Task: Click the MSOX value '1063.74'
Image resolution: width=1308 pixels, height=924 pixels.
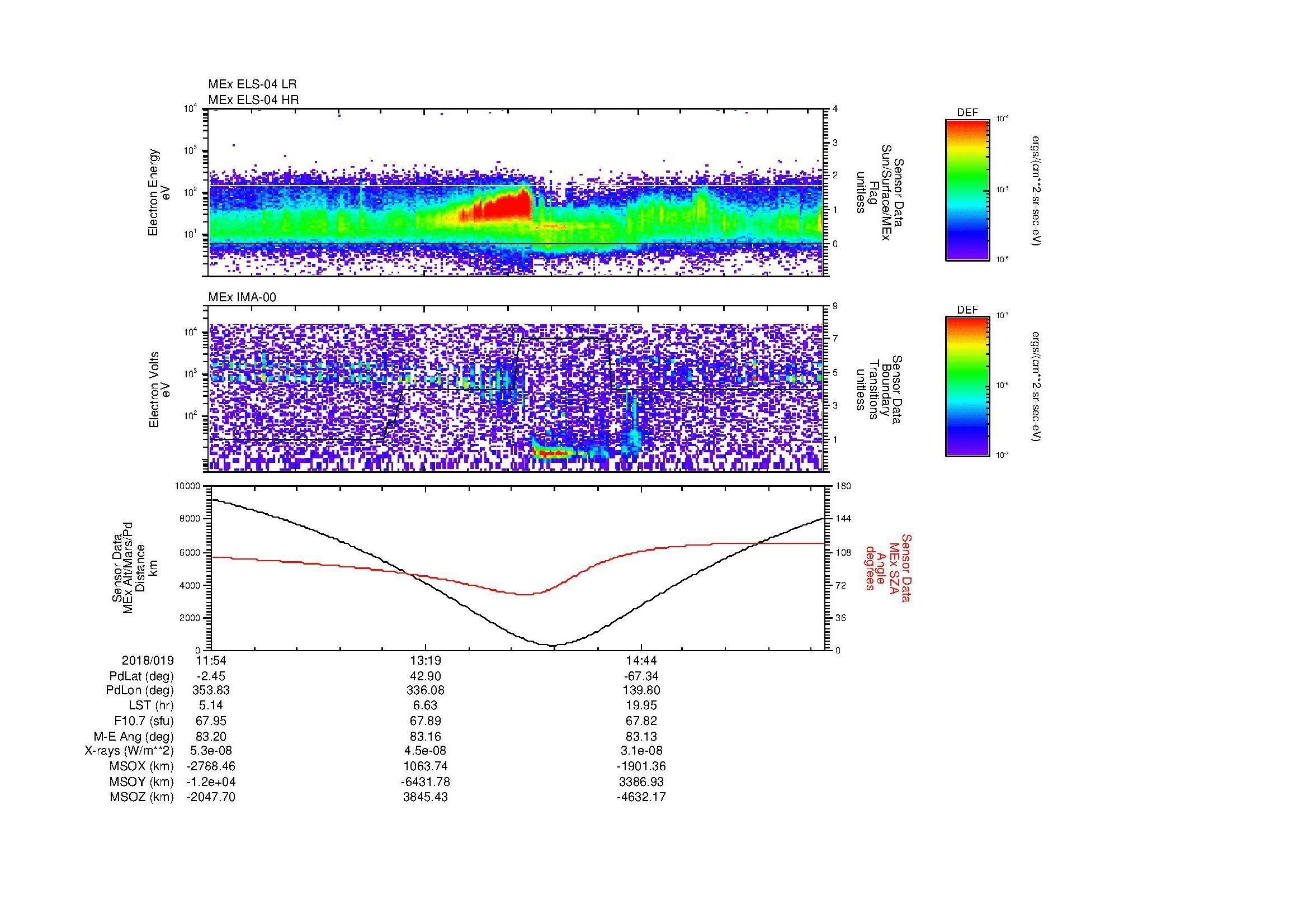Action: 426,766
